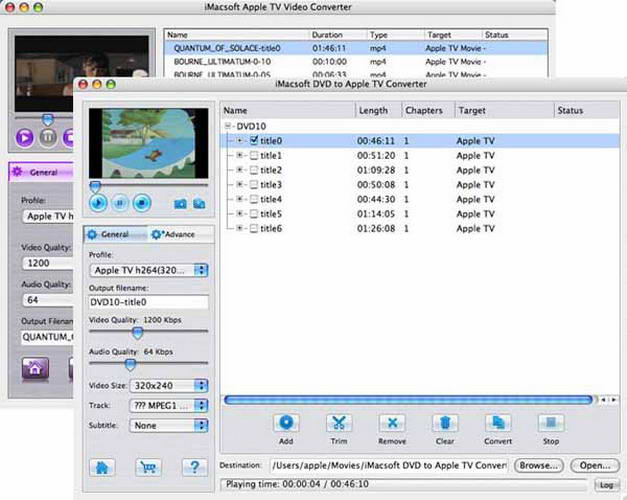Check the title6 checkbox
Viewport: 627px width, 500px height.
[254, 228]
